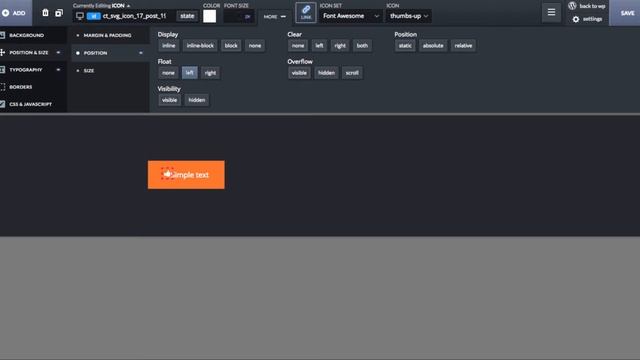
Task: Click the WordPress logo icon
Action: [x=572, y=6]
